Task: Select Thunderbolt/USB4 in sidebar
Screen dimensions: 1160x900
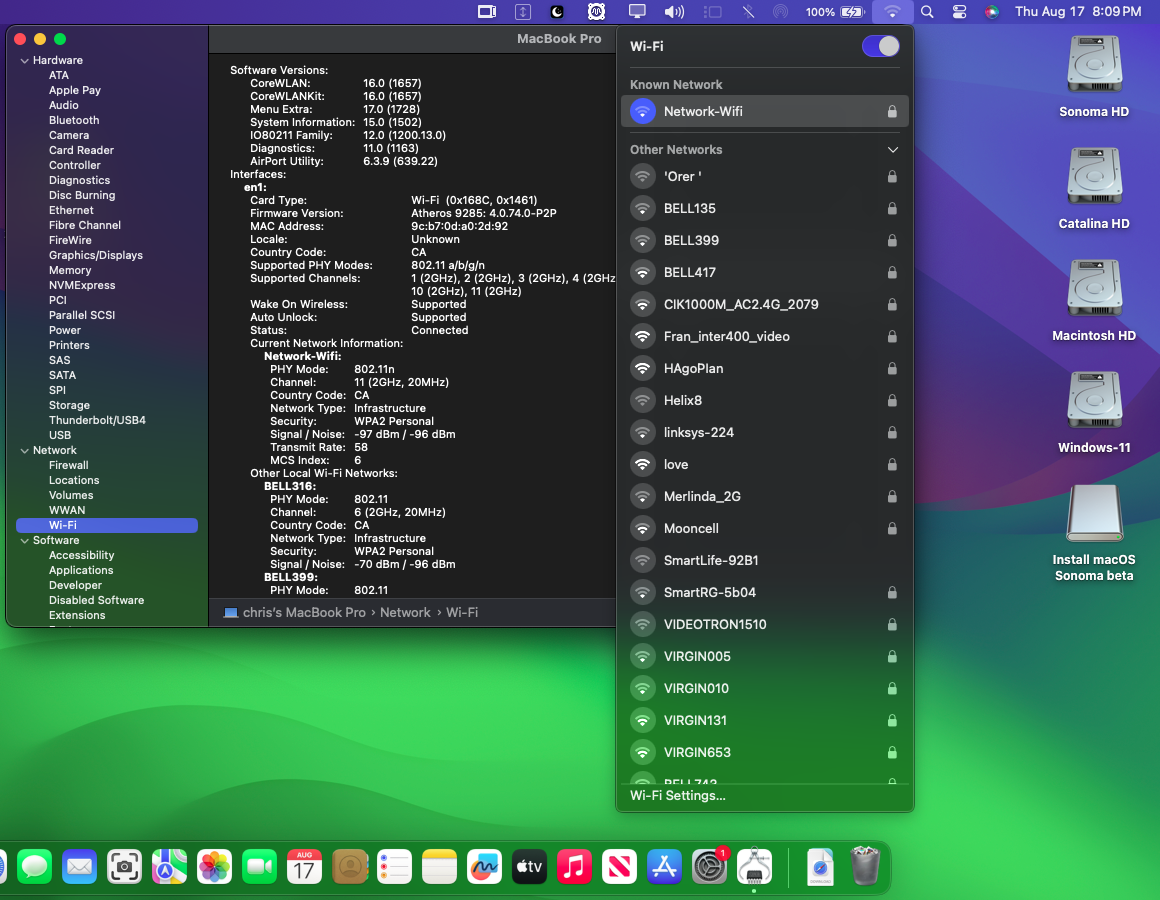Action: coord(97,420)
